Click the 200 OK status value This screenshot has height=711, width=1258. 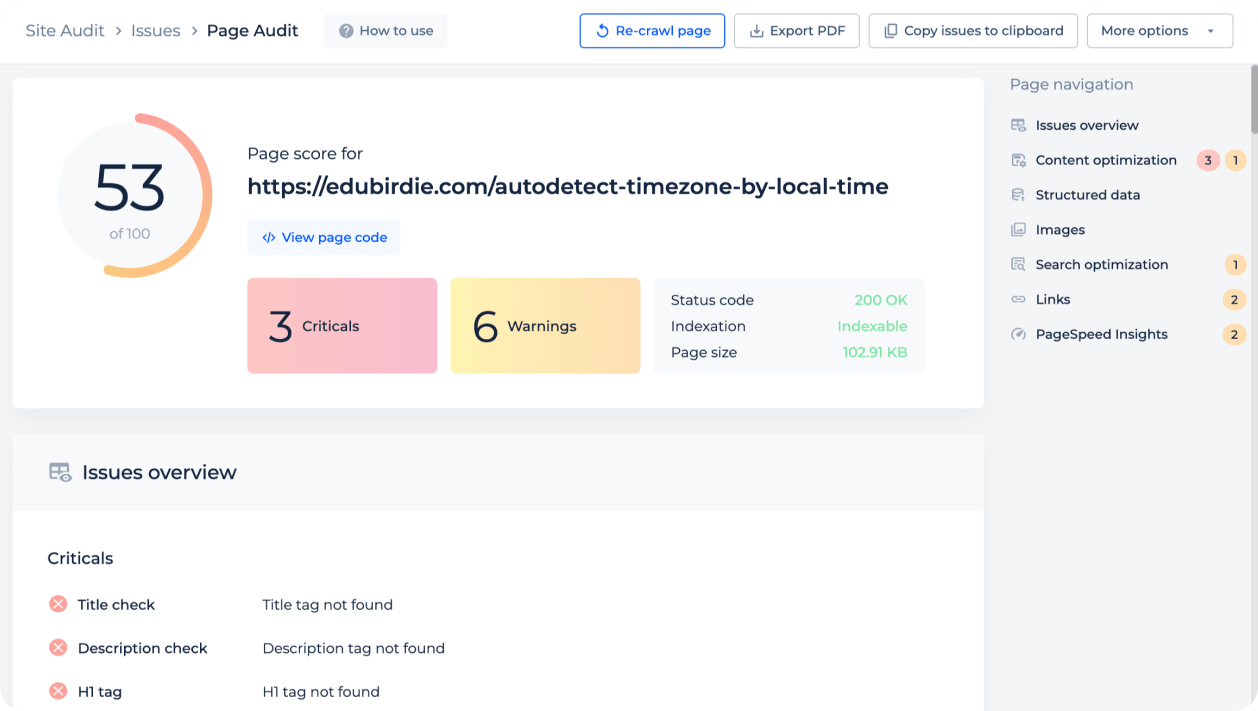[x=881, y=300]
